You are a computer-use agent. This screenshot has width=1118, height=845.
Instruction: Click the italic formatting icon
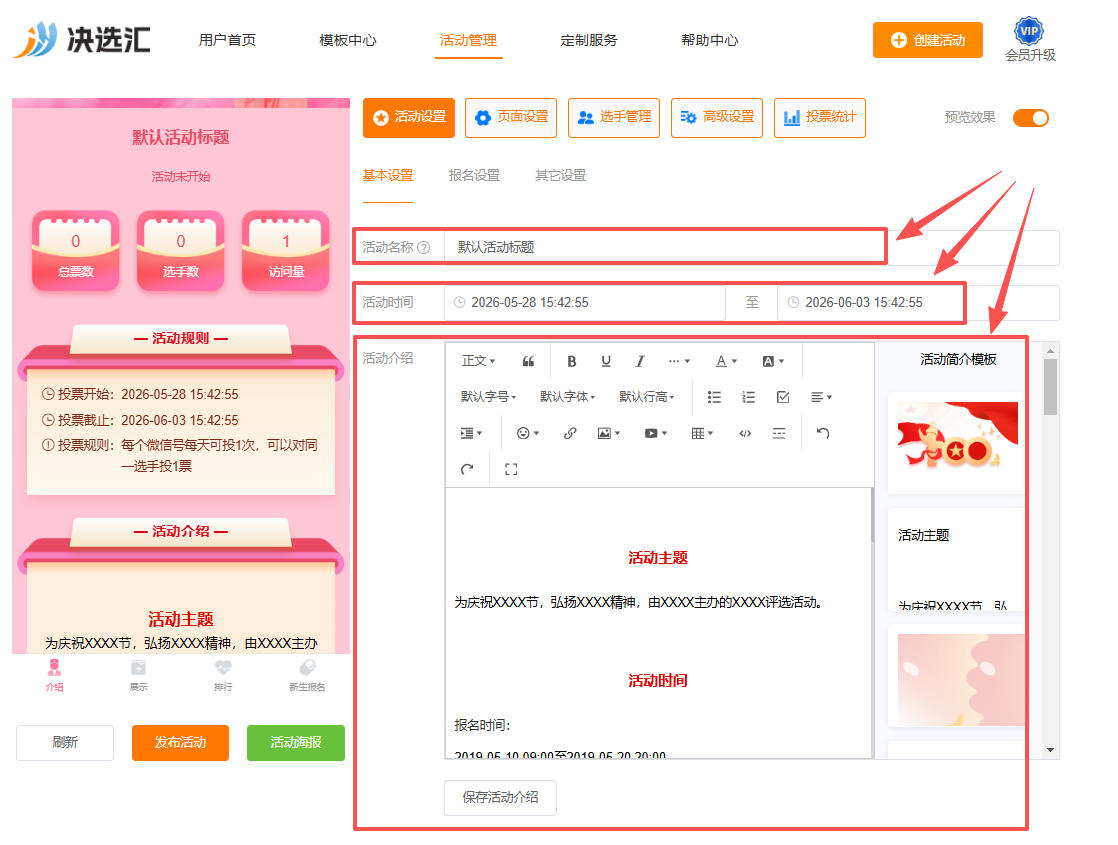pyautogui.click(x=640, y=362)
